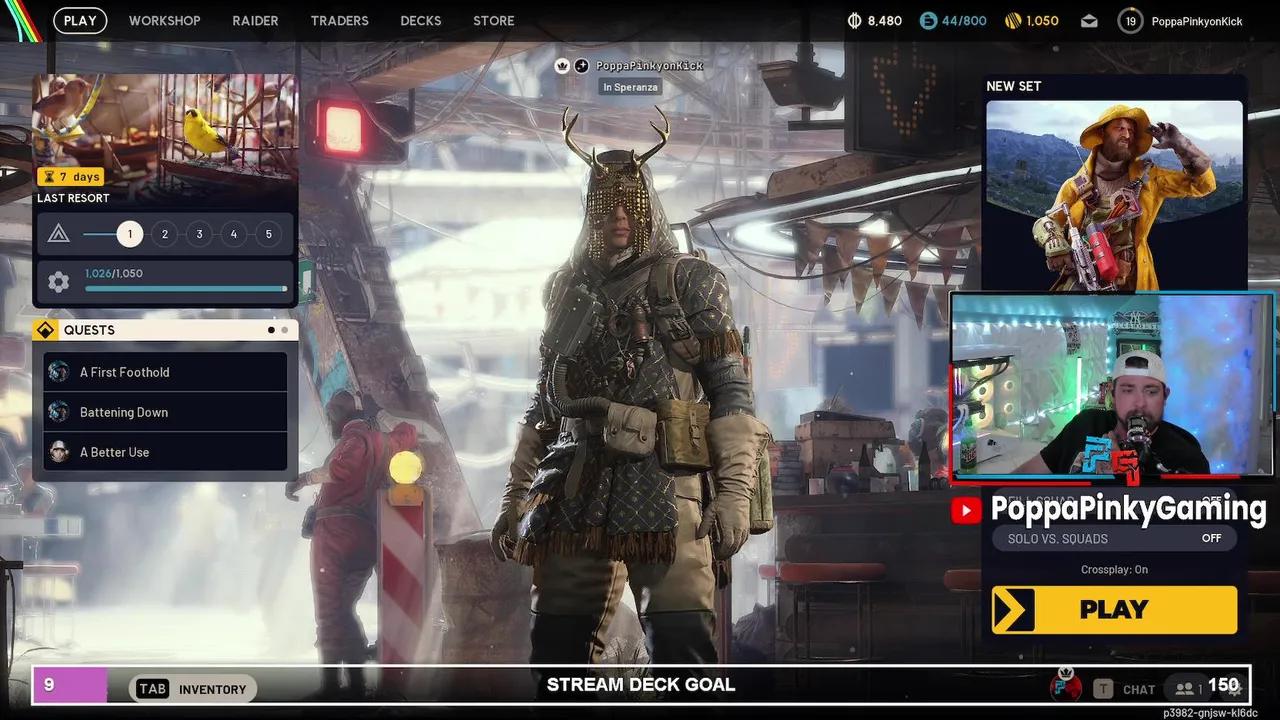Open the A First Foothold quest
1280x720 pixels.
[x=166, y=372]
